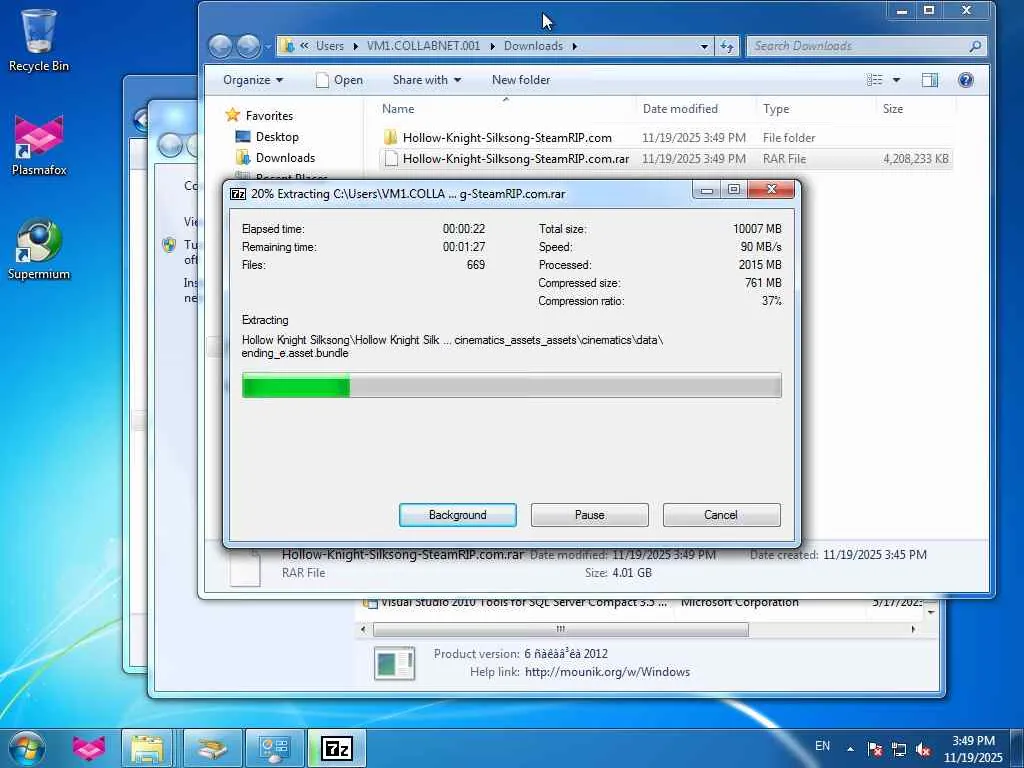The image size is (1024, 768).
Task: Cancel the 7-Zip extraction
Action: (721, 515)
